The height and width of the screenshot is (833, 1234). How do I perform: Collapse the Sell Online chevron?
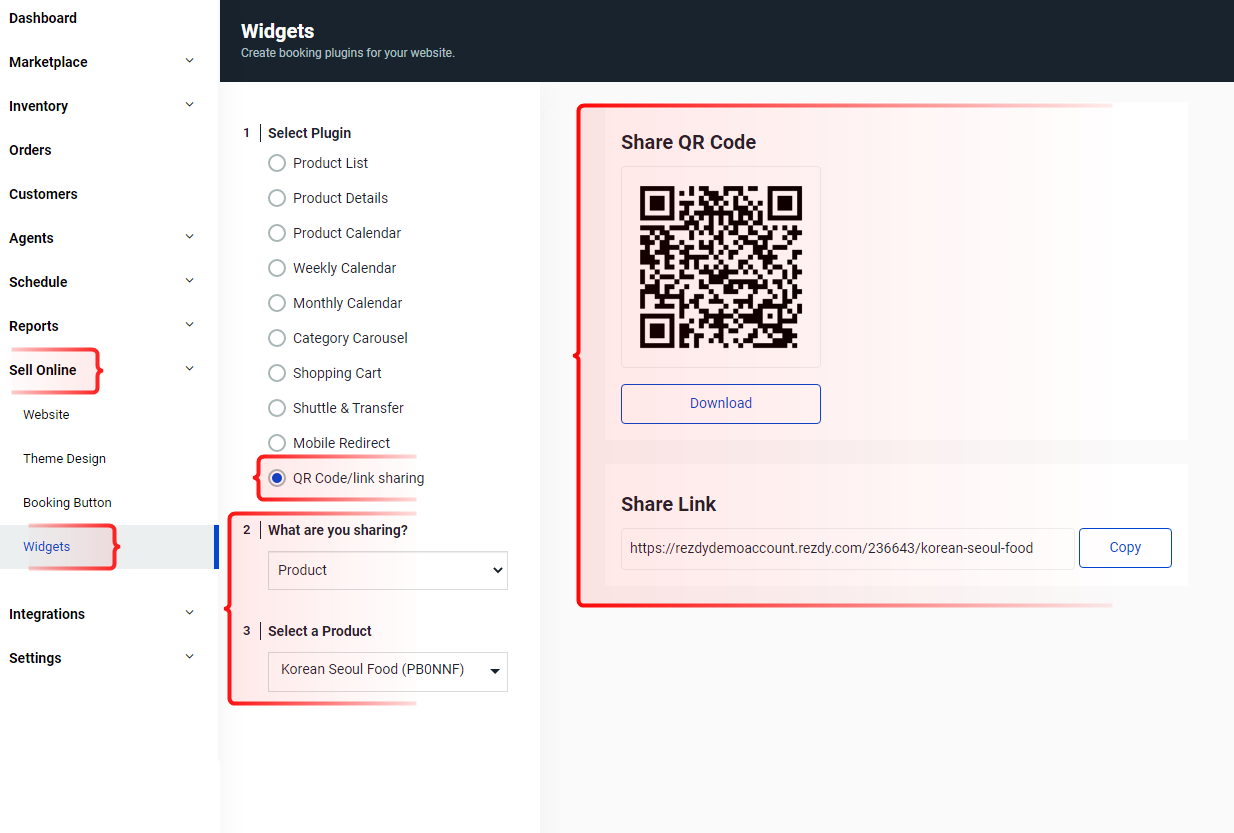coord(190,369)
